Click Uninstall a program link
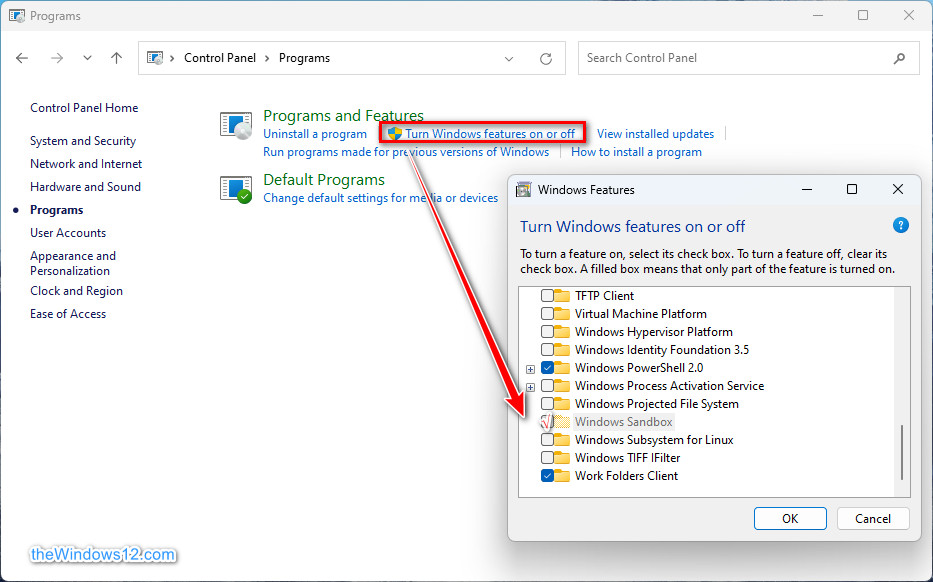This screenshot has height=582, width=933. (315, 134)
